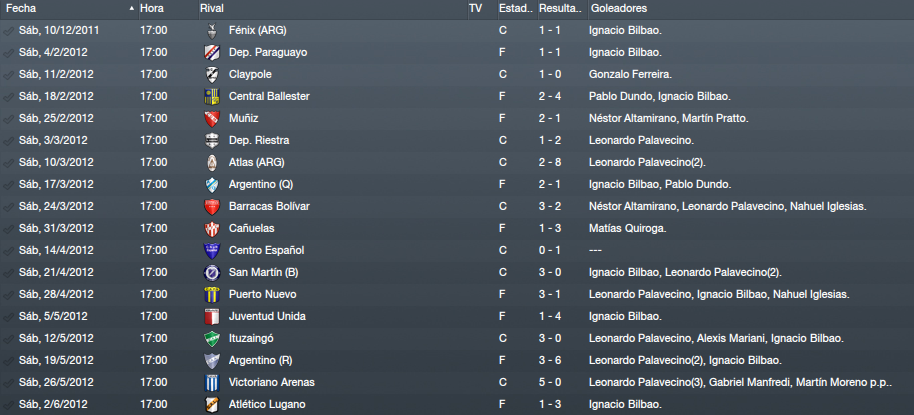Screen dimensions: 914x415
Task: Sort by the Resultado column header
Action: click(562, 9)
